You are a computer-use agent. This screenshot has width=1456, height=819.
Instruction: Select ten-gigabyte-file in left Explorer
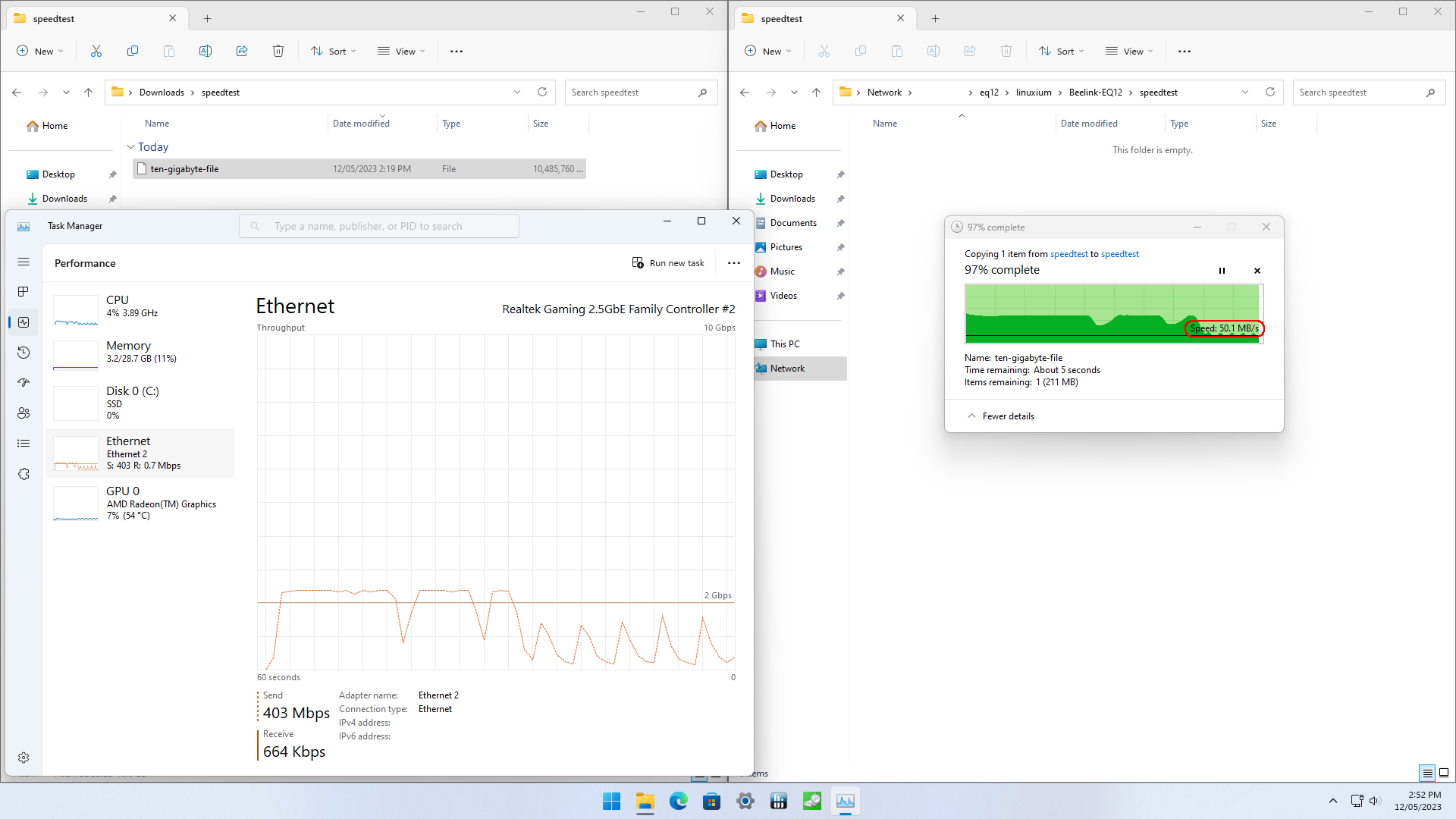coord(359,169)
